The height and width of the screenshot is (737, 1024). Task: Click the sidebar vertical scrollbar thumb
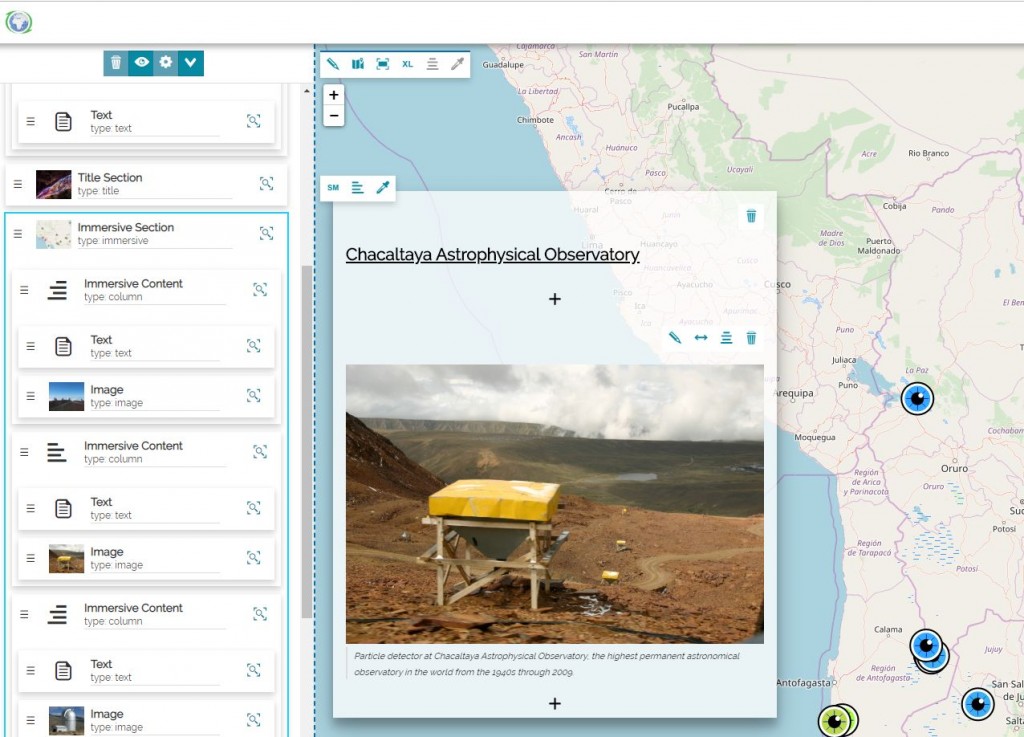click(307, 442)
